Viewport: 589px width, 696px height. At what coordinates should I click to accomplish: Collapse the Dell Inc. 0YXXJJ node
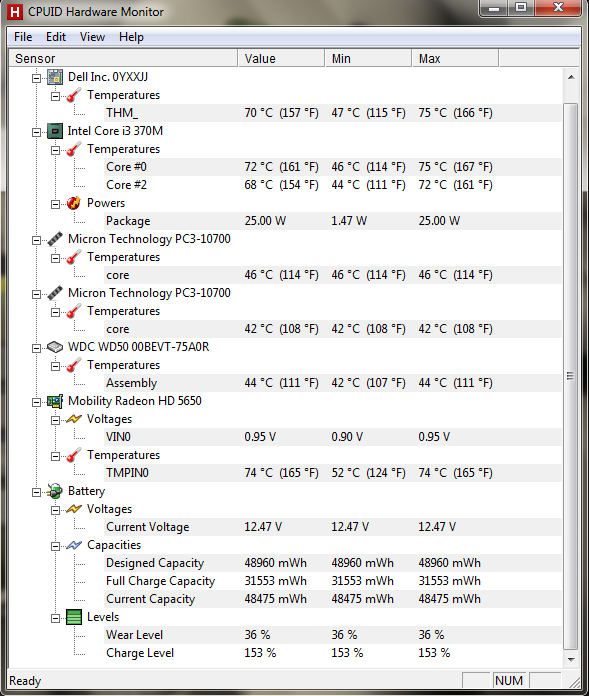(36, 79)
